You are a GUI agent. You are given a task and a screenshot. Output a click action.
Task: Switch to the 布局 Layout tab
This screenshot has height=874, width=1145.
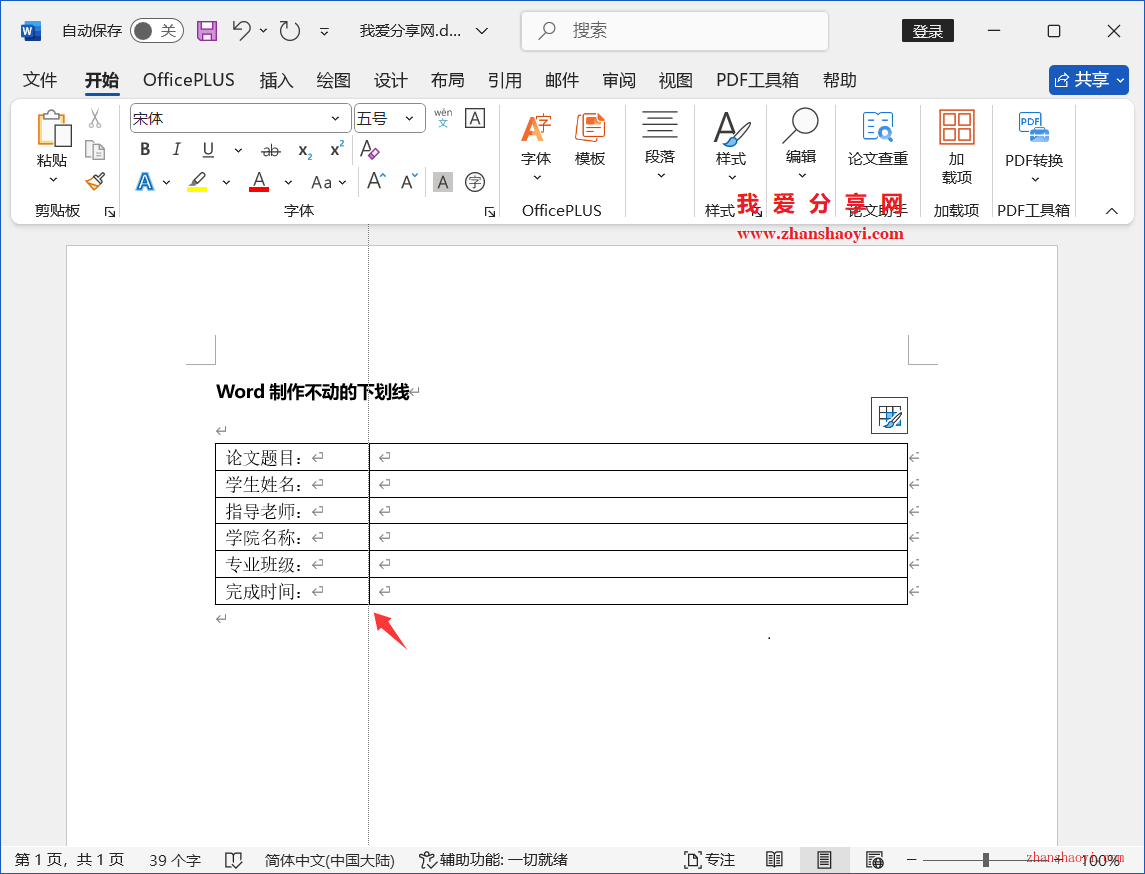[x=448, y=80]
